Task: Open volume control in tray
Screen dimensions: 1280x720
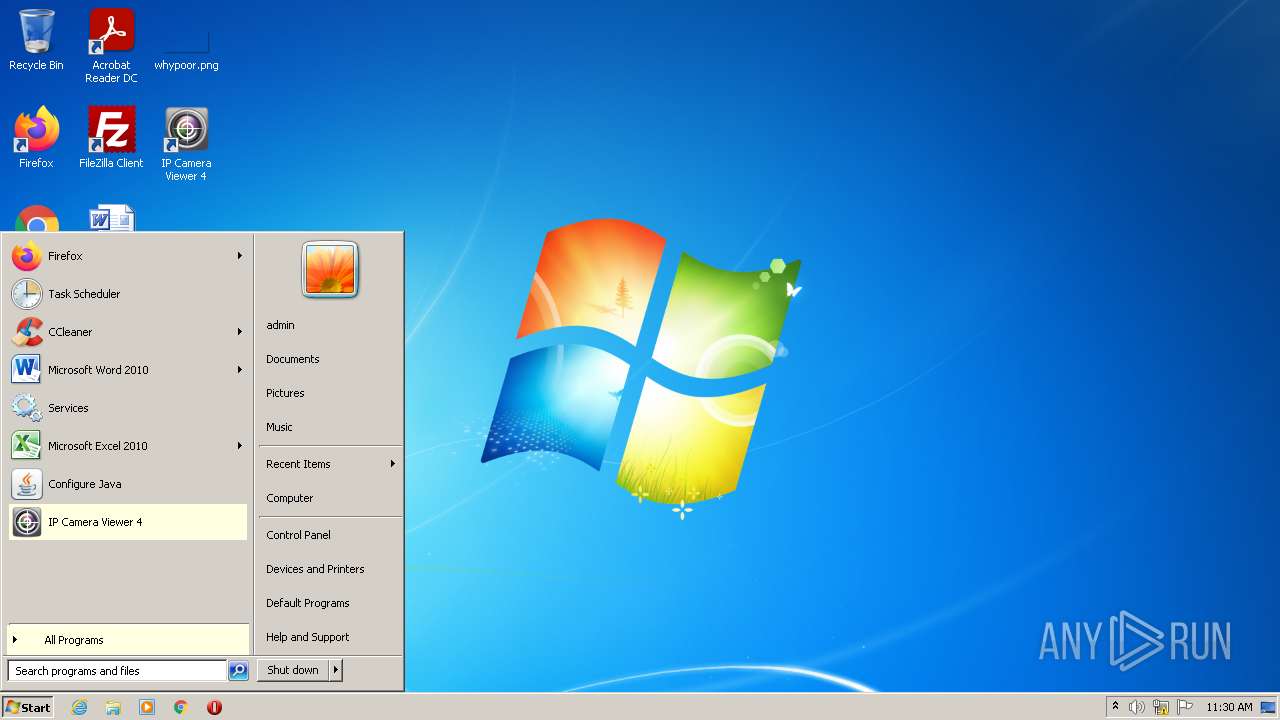Action: (x=1137, y=707)
